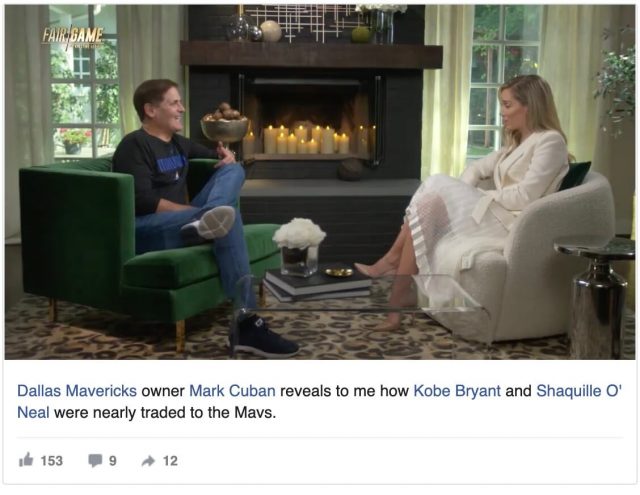Click the stacked books on coffee table
This screenshot has height=495, width=640.
pyautogui.click(x=317, y=285)
